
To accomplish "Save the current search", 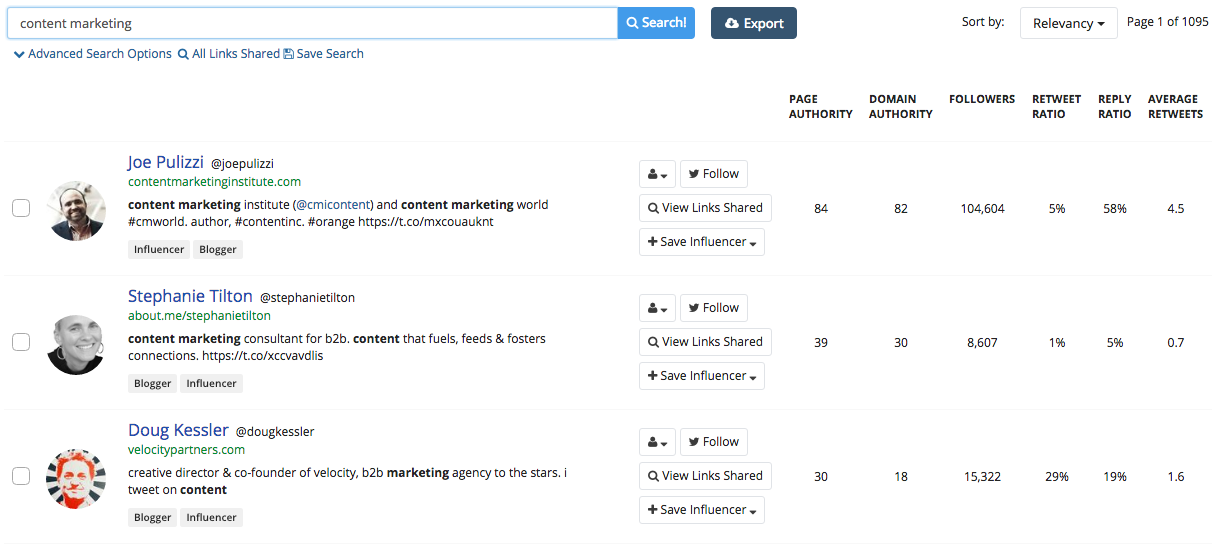I will [323, 54].
